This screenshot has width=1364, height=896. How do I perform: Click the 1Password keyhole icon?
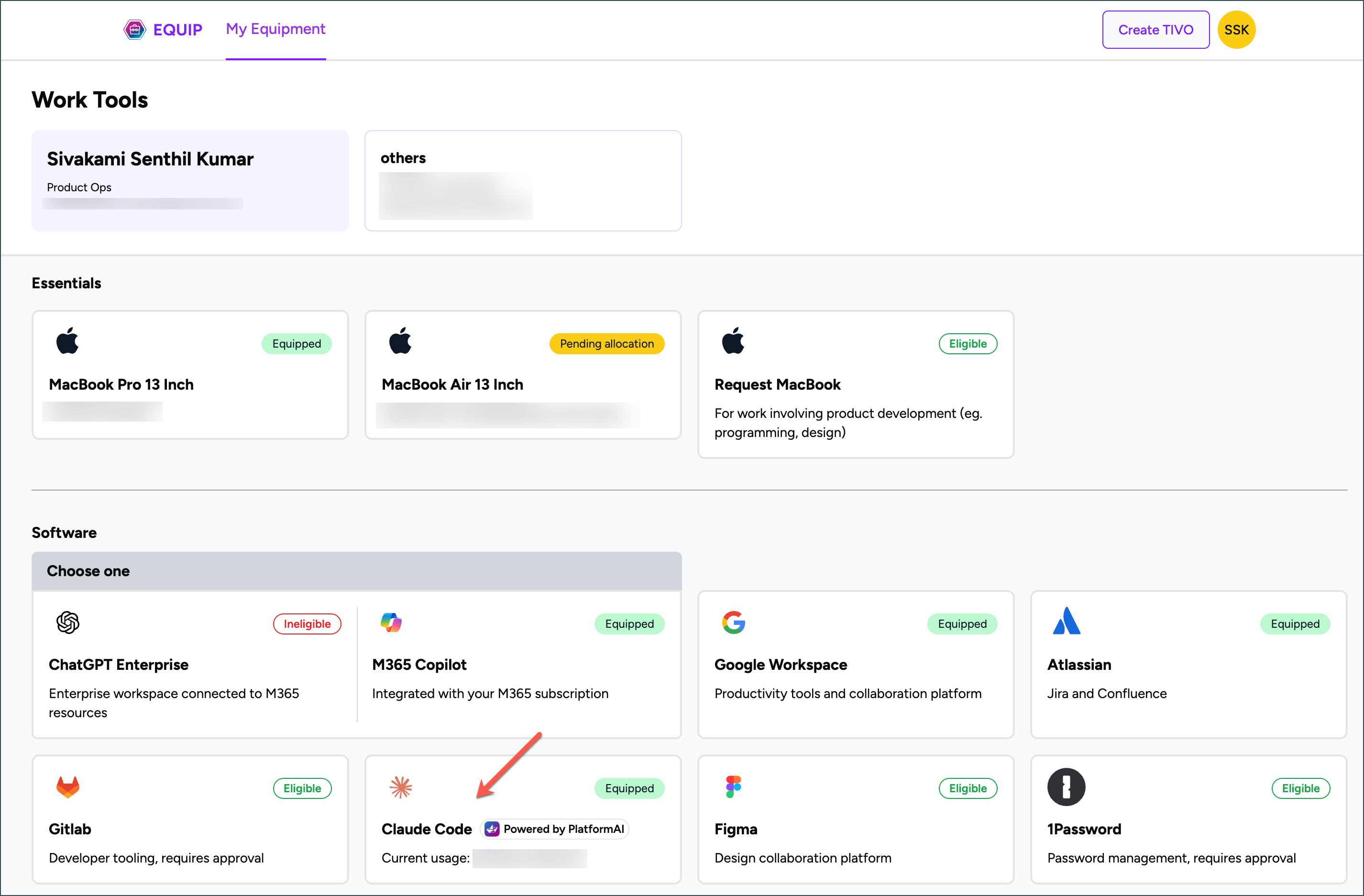click(x=1066, y=787)
